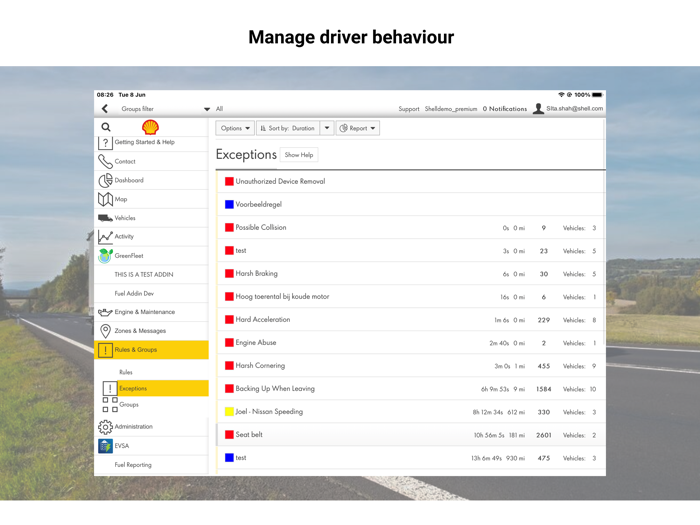Open Getting Started & Help question icon
The width and height of the screenshot is (700, 525).
[105, 143]
